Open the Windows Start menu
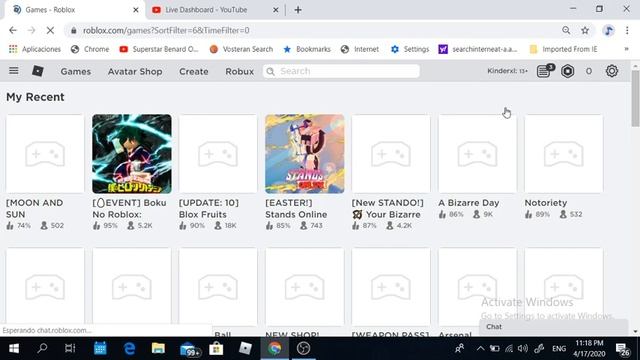 (13, 348)
